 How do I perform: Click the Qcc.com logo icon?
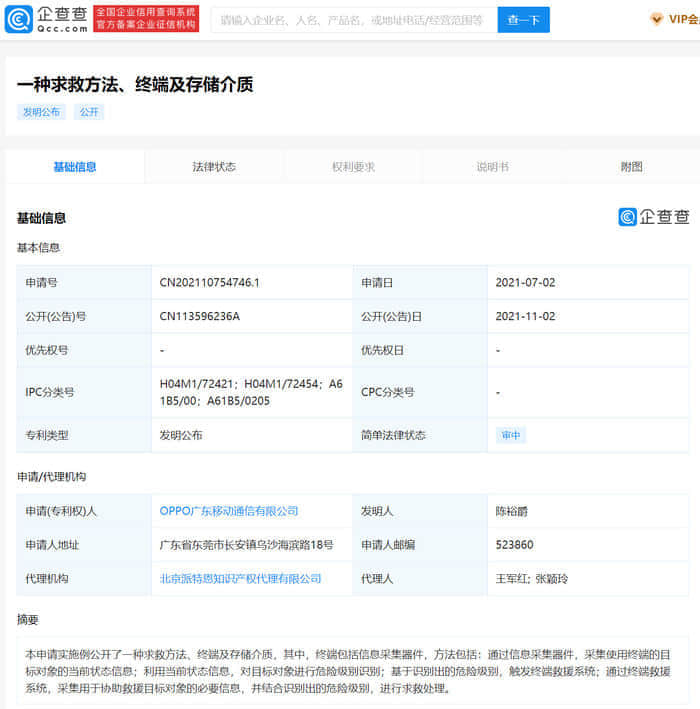(19, 19)
